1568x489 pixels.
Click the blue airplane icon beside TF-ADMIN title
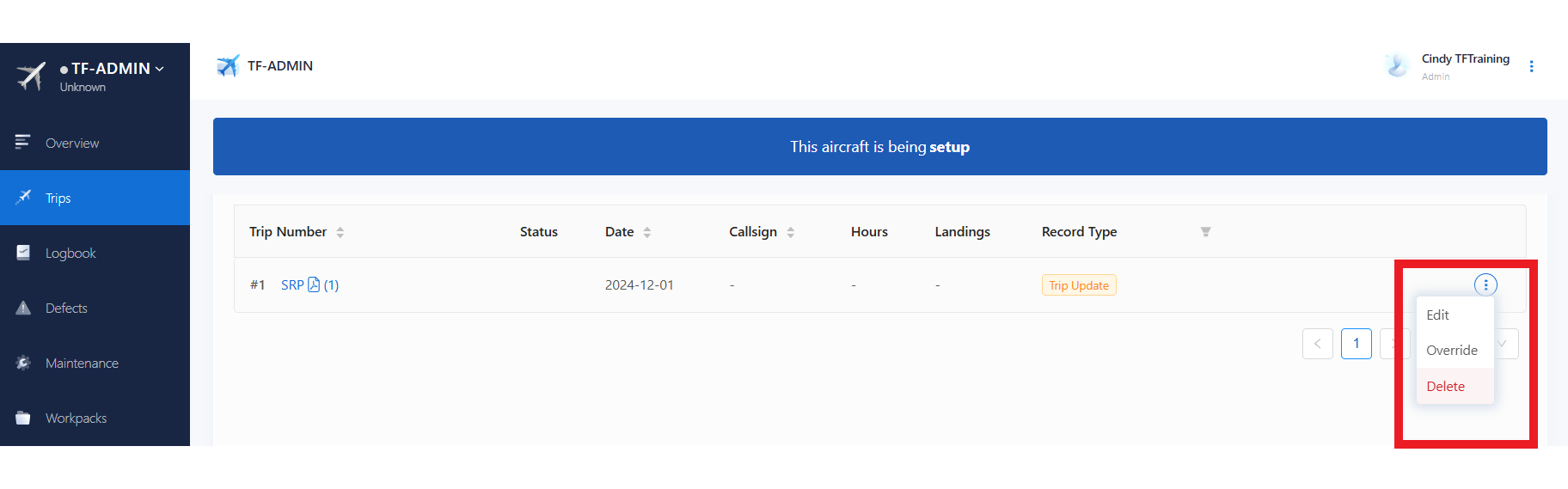coord(228,66)
